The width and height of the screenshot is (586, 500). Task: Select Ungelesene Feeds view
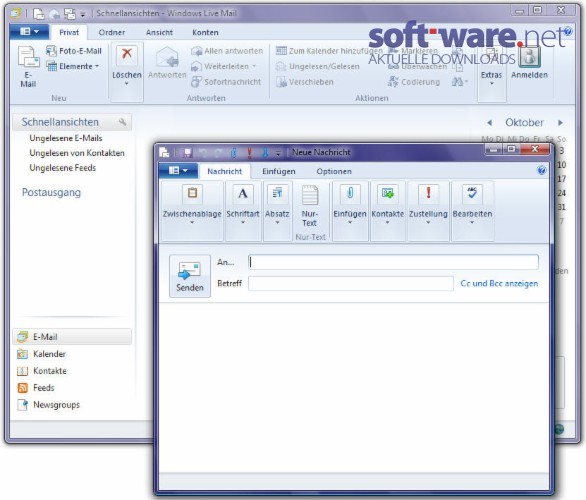pyautogui.click(x=62, y=168)
